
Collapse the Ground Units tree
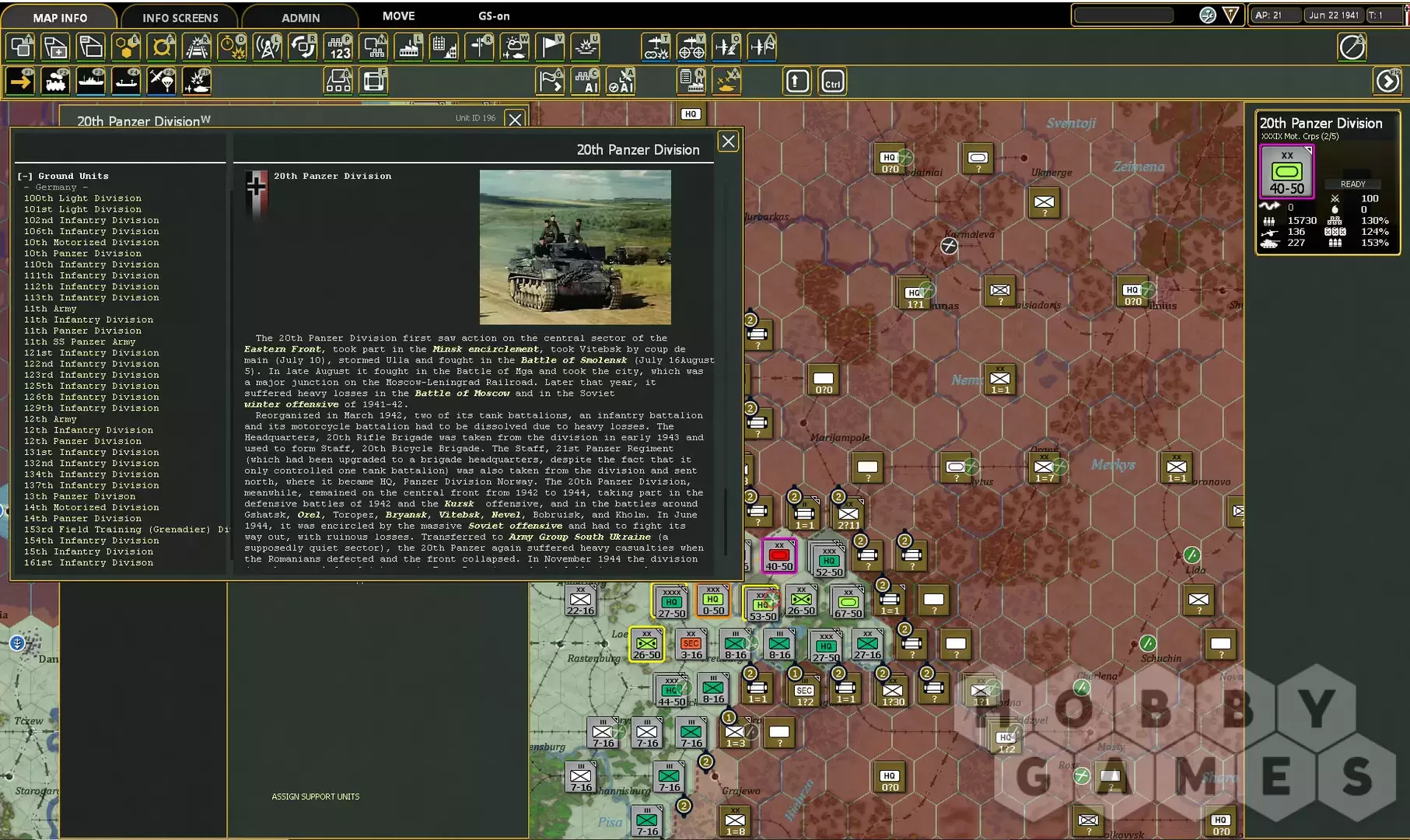(25, 177)
